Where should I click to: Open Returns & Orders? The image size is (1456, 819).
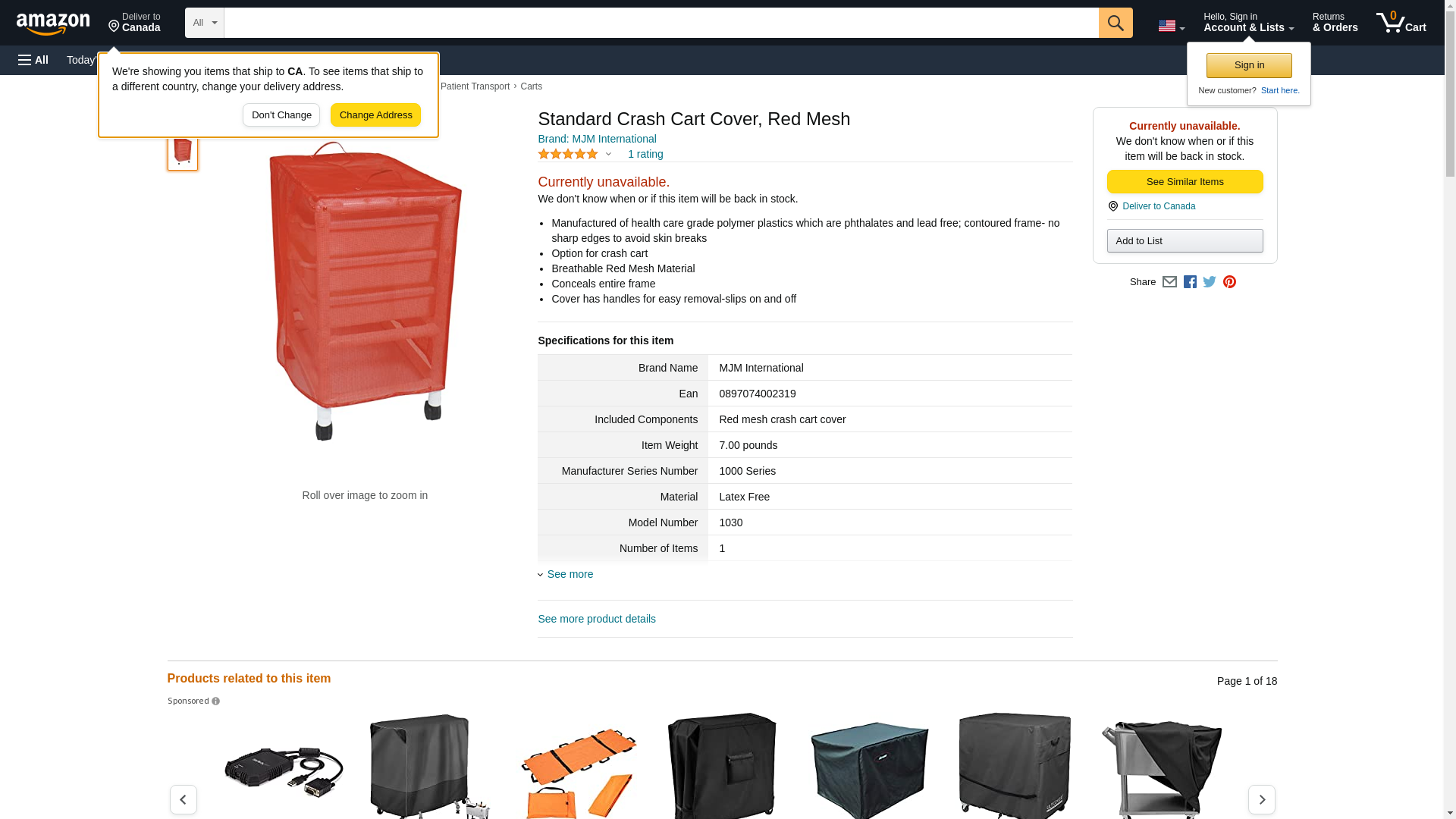point(1335,23)
